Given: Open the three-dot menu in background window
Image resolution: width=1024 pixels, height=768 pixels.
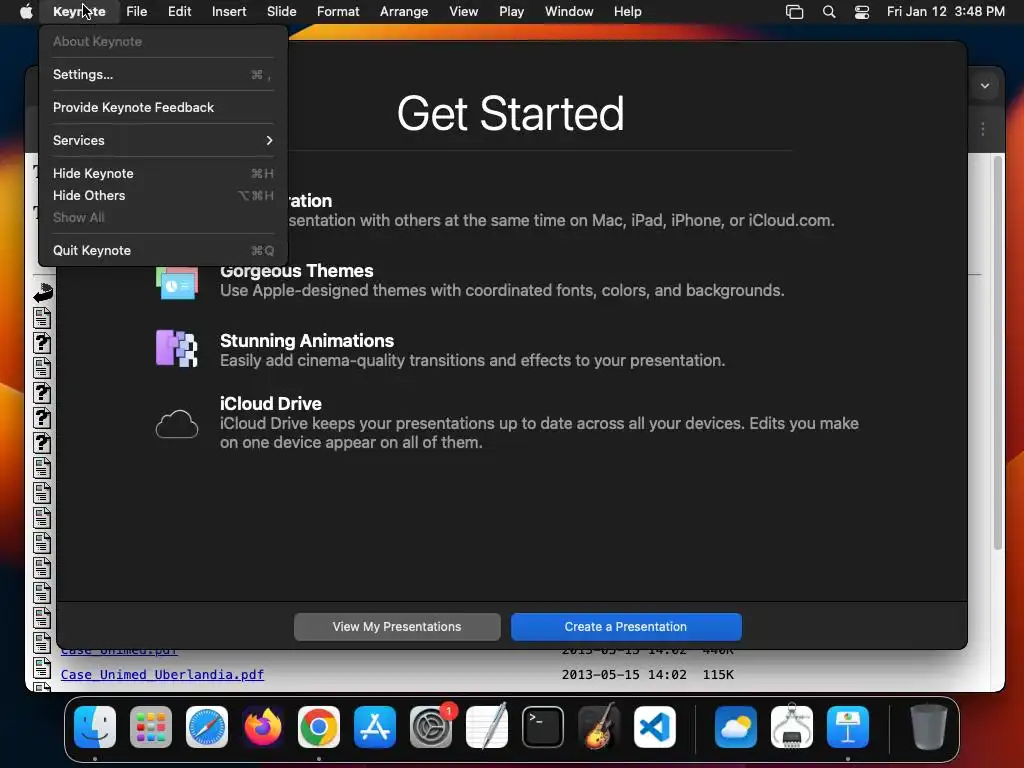Looking at the screenshot, I should (x=983, y=129).
